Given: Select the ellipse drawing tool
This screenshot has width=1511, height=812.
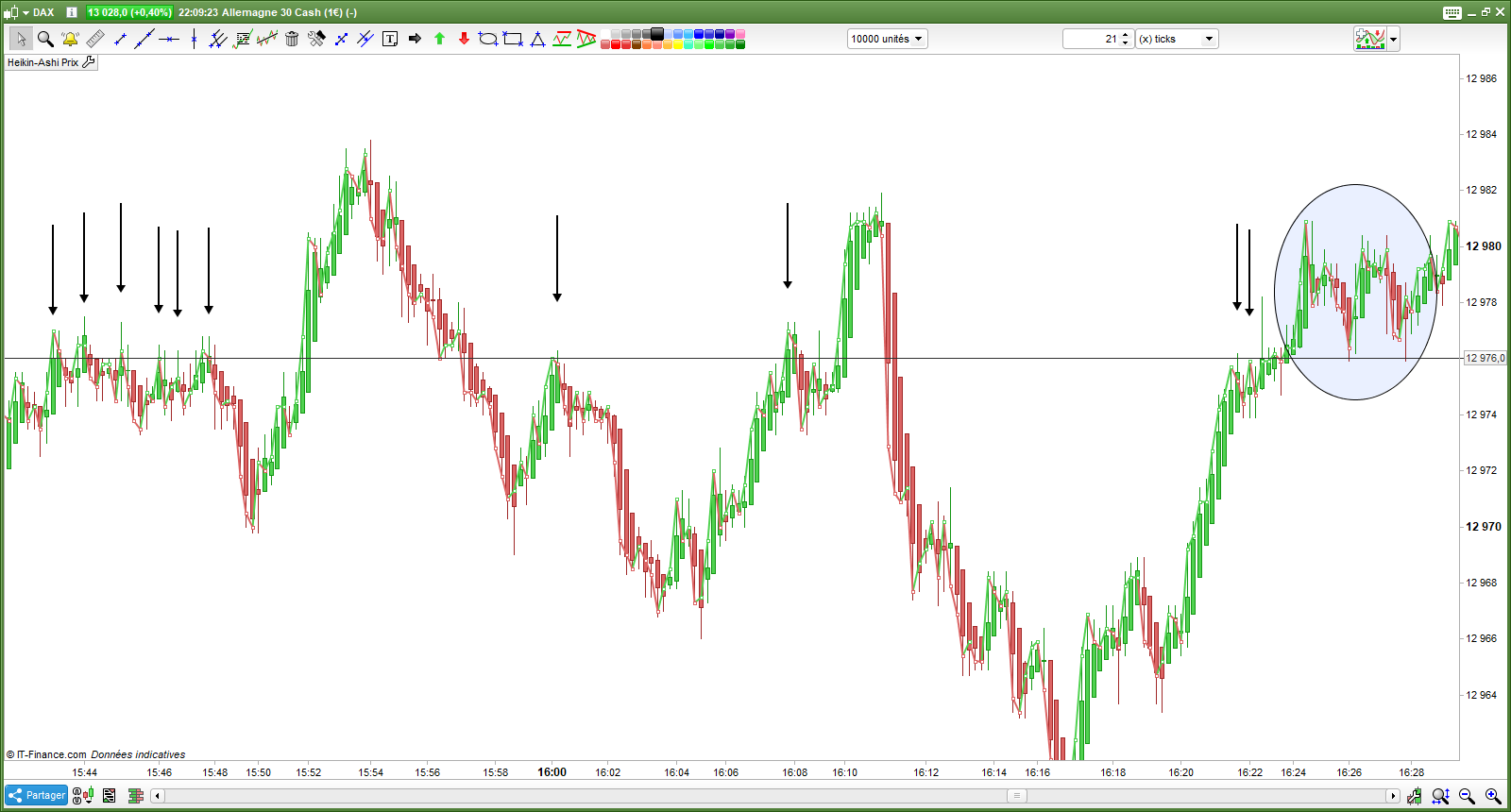Looking at the screenshot, I should pos(488,39).
